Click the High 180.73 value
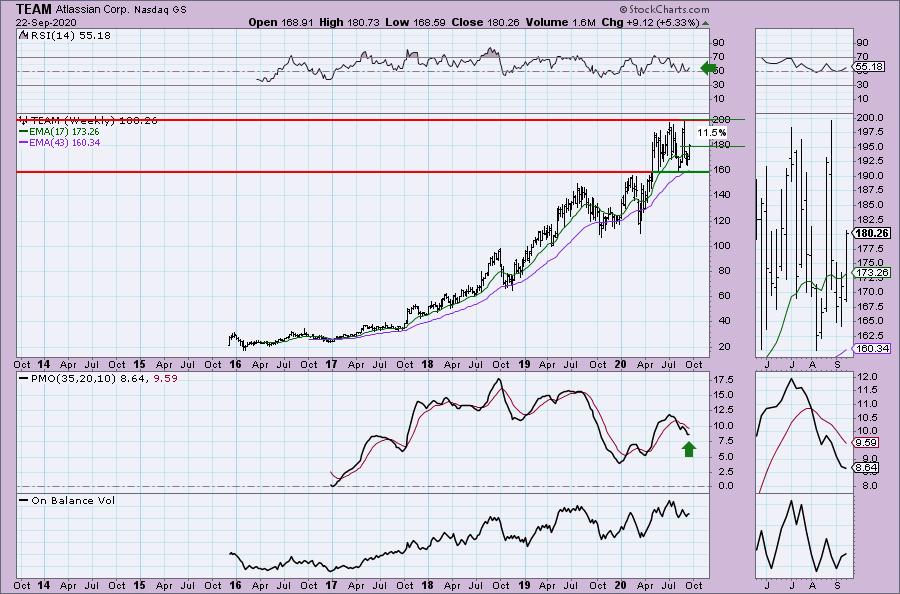 349,22
